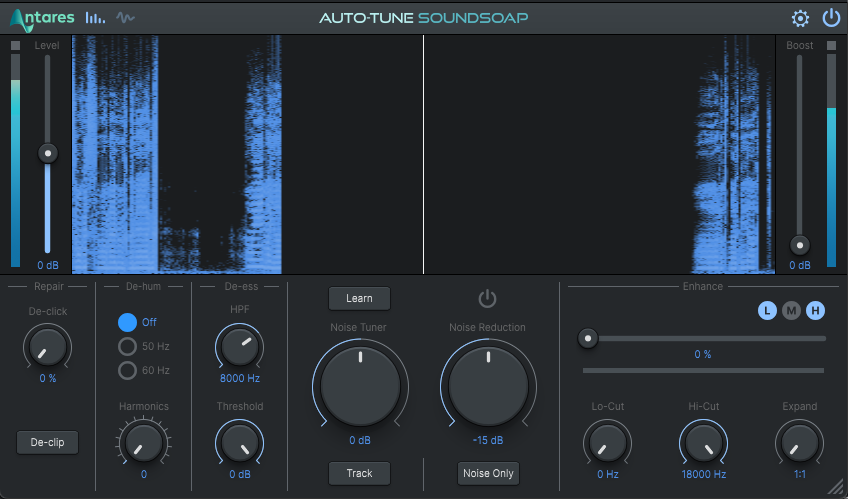Image resolution: width=848 pixels, height=499 pixels.
Task: Toggle the Enhance L band button
Action: pyautogui.click(x=767, y=310)
